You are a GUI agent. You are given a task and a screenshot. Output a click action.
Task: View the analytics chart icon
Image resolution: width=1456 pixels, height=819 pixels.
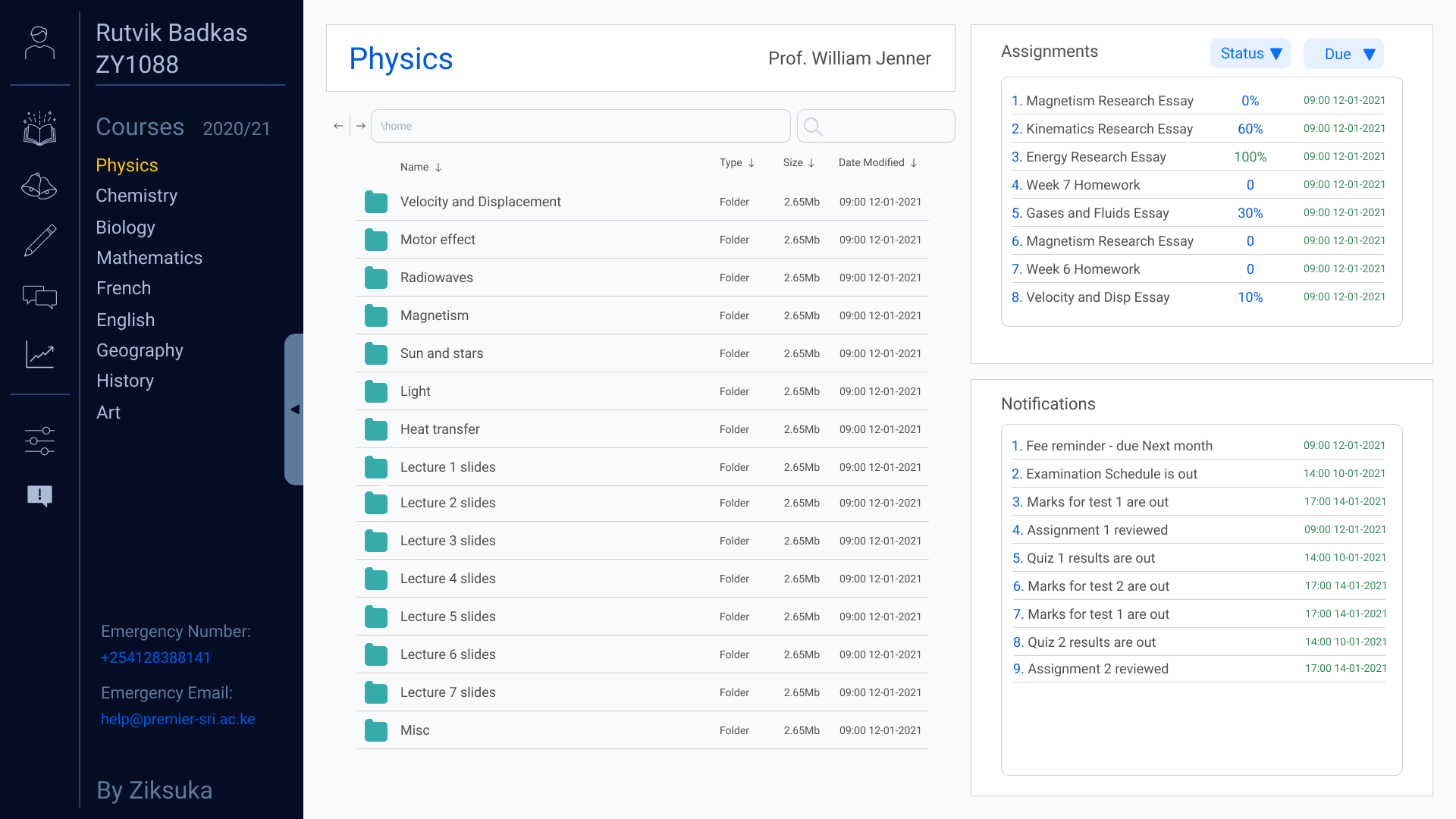39,354
